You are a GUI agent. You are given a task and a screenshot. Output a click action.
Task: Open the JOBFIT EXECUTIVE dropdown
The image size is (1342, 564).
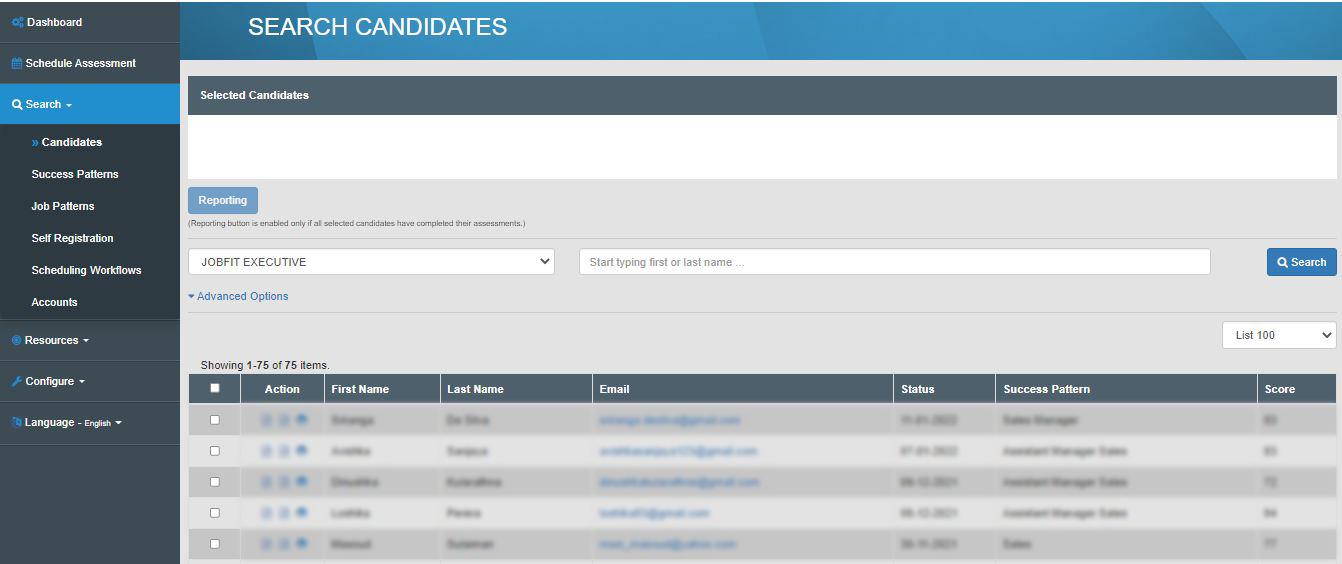(371, 262)
